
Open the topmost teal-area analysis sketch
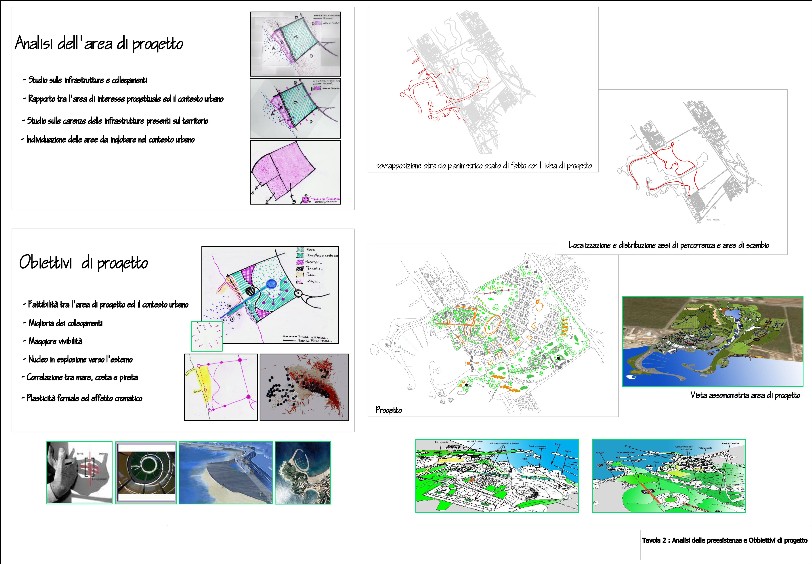click(x=296, y=45)
